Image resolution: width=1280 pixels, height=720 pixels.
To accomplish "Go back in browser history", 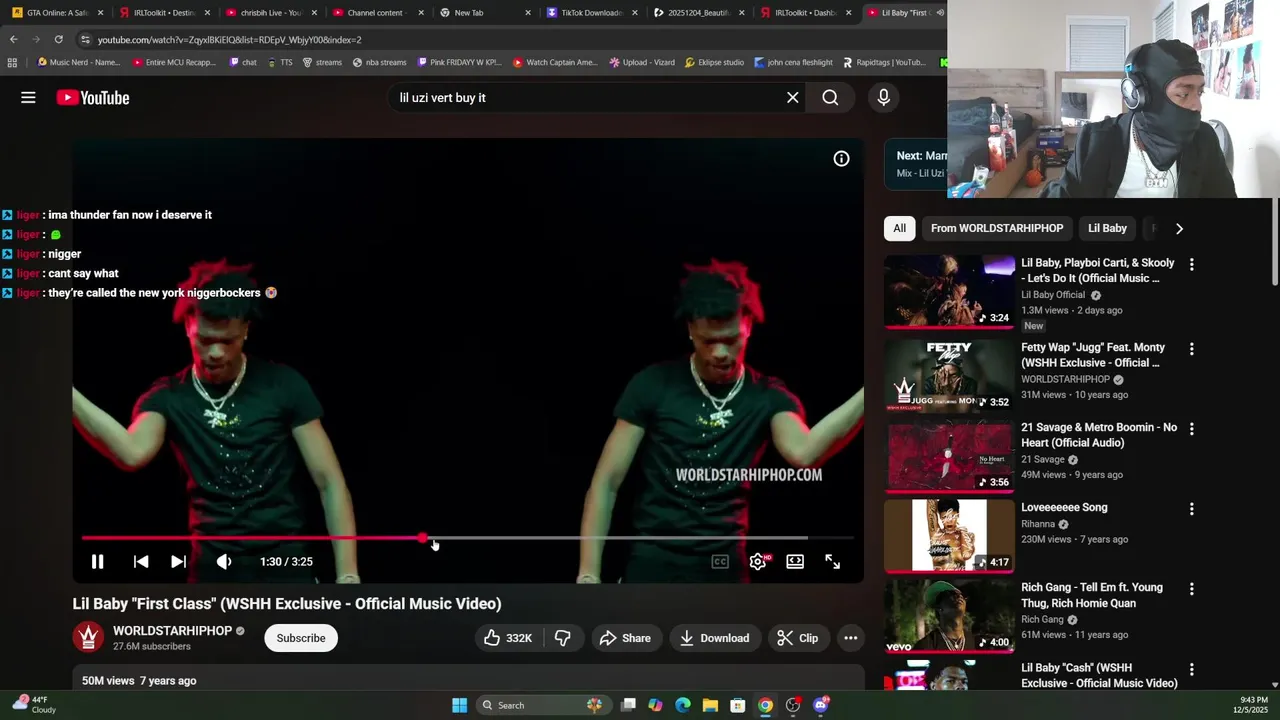I will 13,39.
